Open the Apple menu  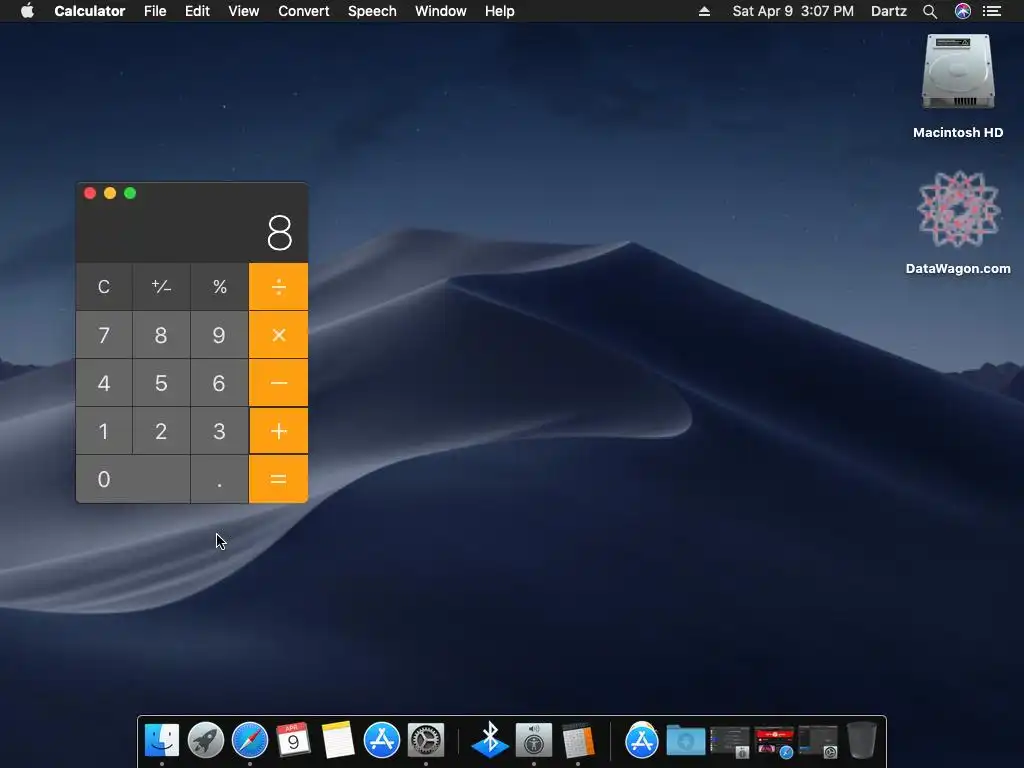coord(27,11)
